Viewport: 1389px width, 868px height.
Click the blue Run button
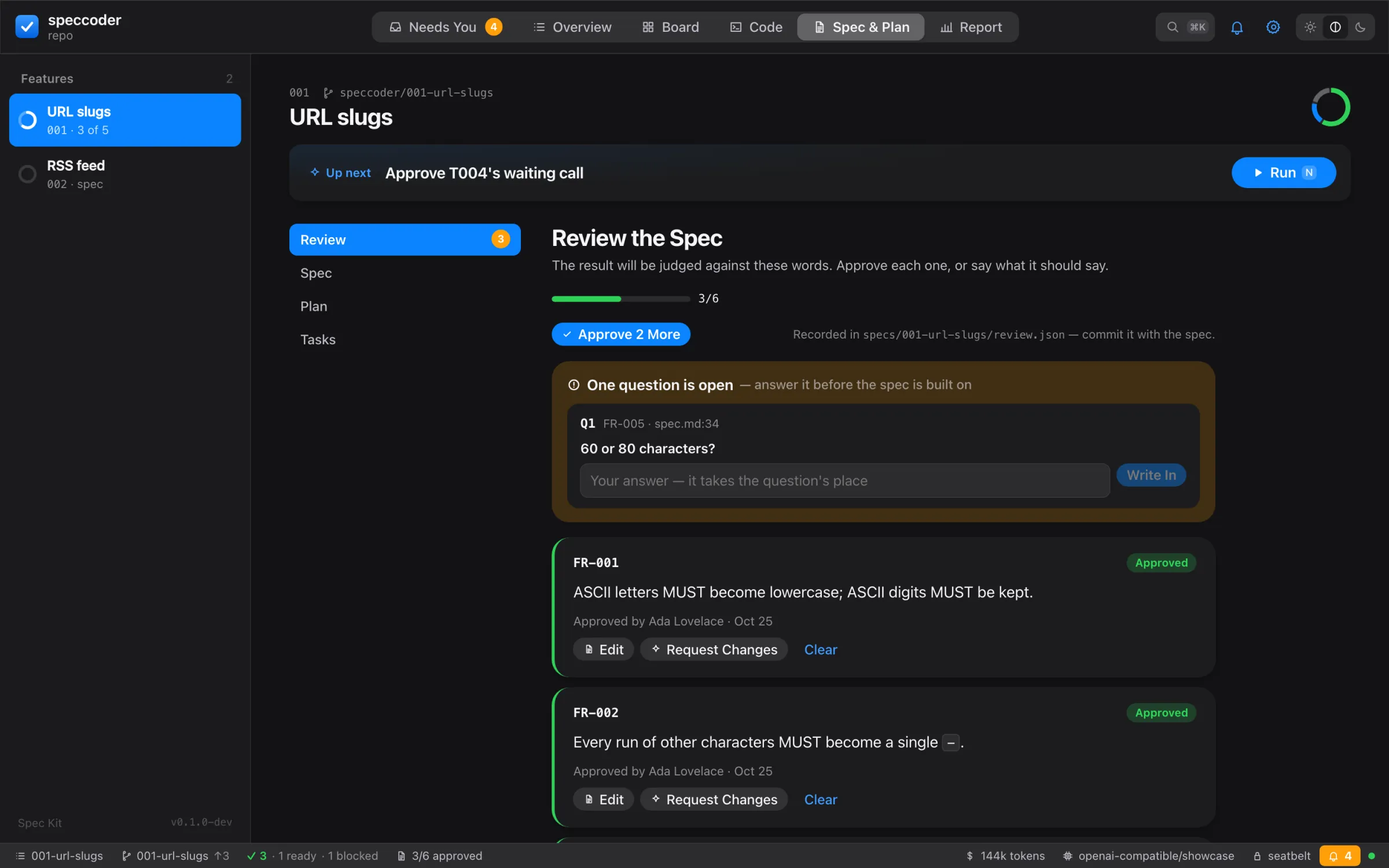(1283, 172)
